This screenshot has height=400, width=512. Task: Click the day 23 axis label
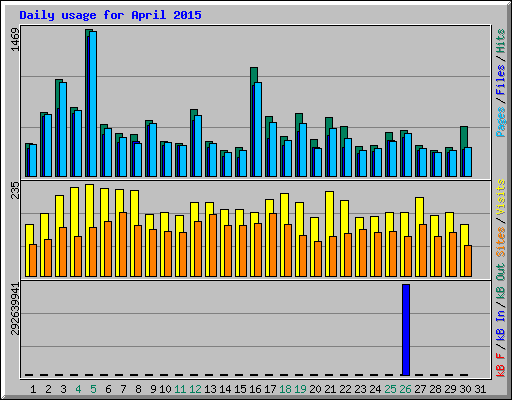point(360,389)
